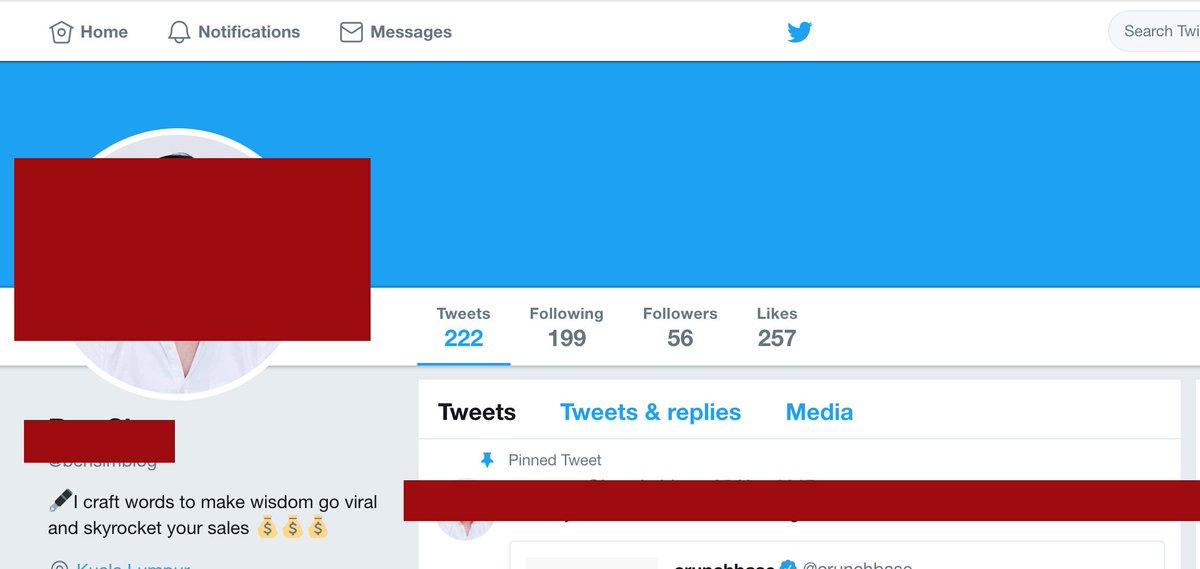Viewport: 1200px width, 569px height.
Task: Open the Following 199 list
Action: (x=567, y=328)
